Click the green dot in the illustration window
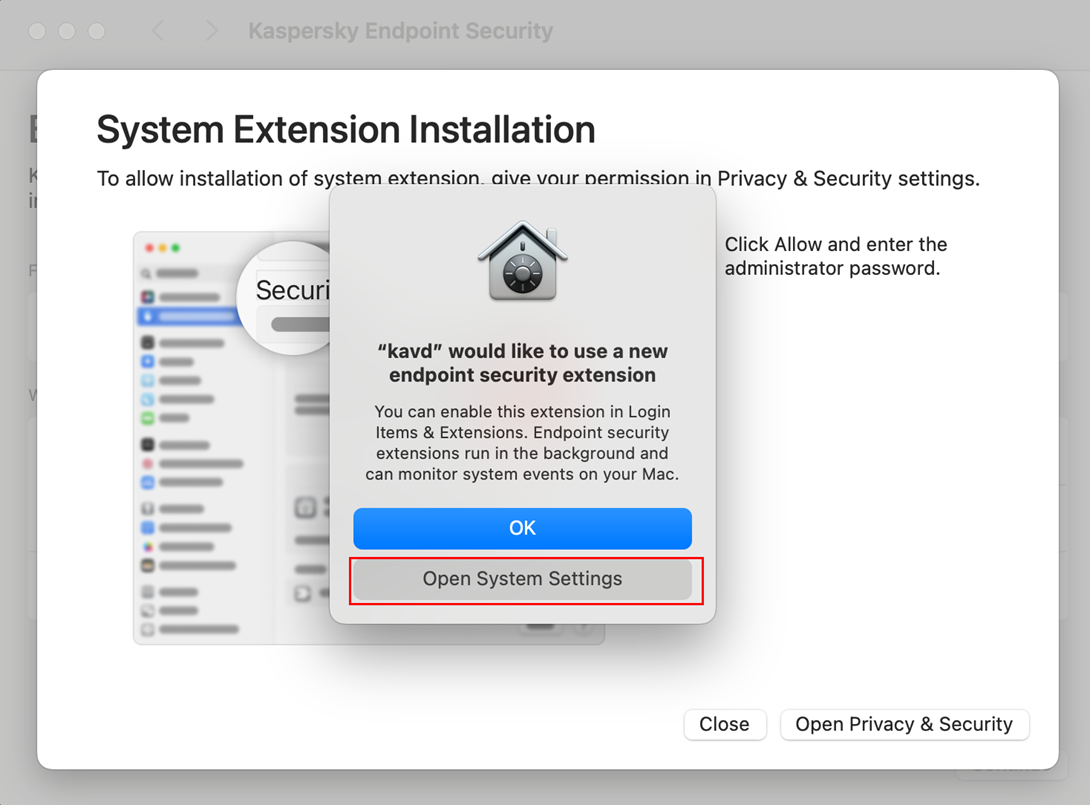Viewport: 1090px width, 805px height. click(175, 248)
